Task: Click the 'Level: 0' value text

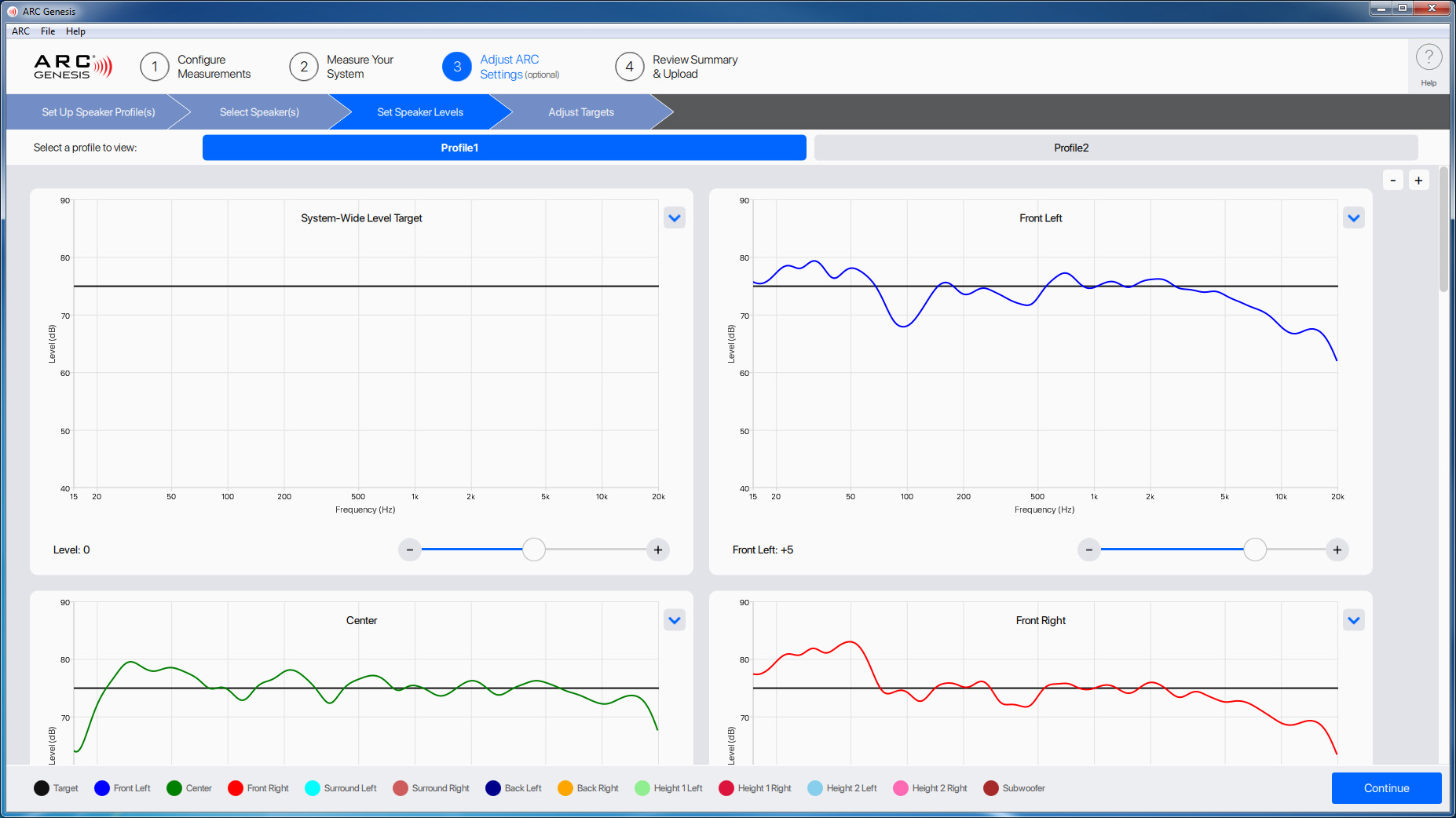Action: (71, 550)
